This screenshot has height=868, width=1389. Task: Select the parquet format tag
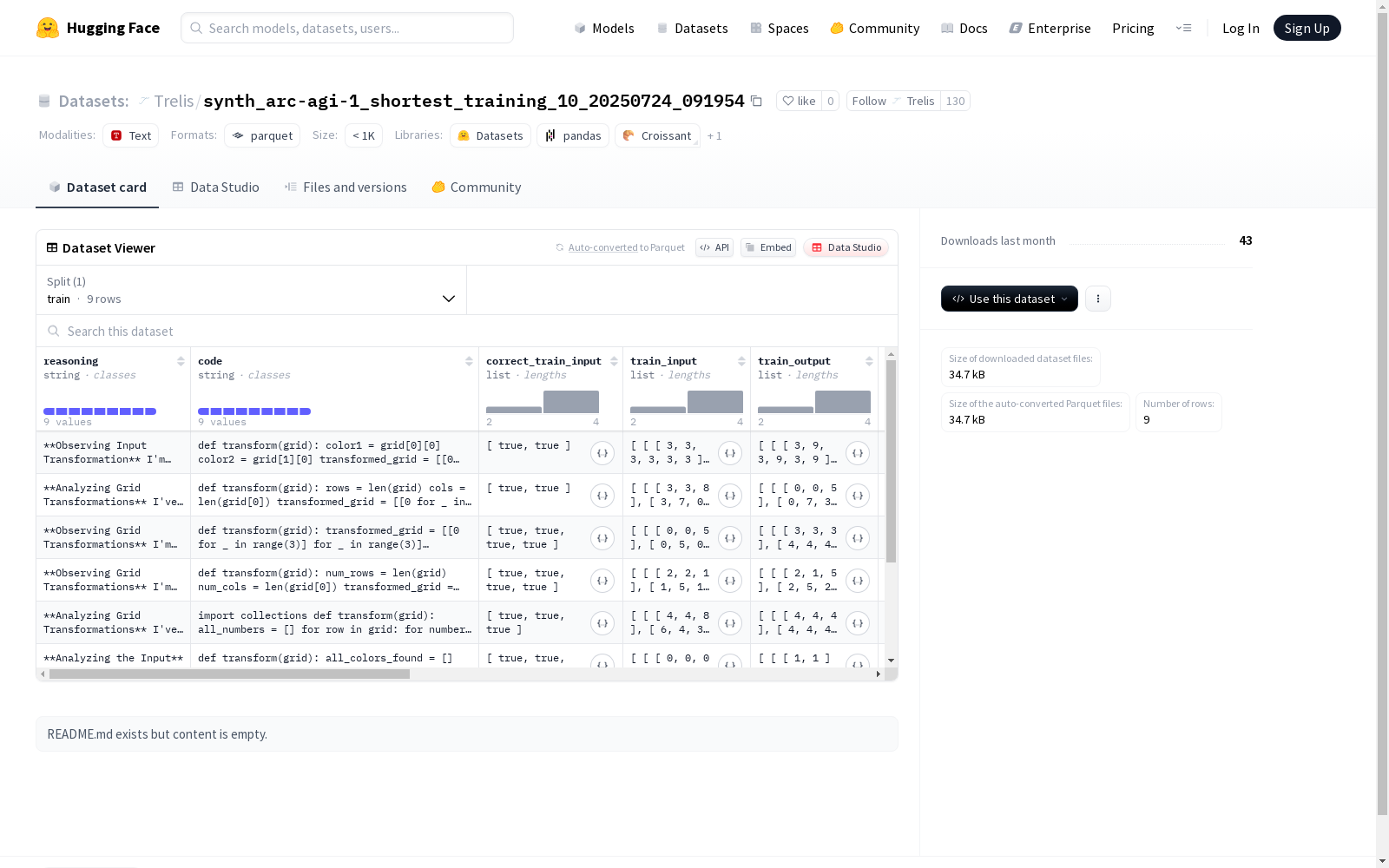click(262, 135)
